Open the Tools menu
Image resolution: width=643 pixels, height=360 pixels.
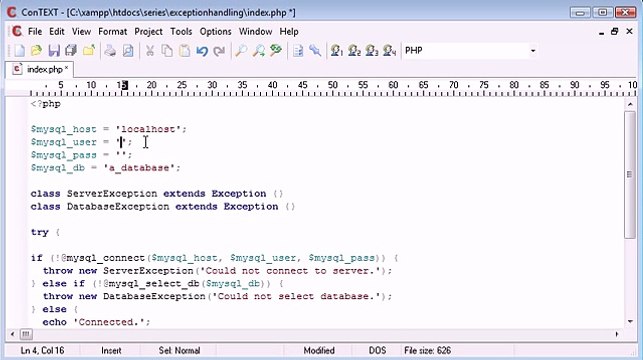[181, 32]
